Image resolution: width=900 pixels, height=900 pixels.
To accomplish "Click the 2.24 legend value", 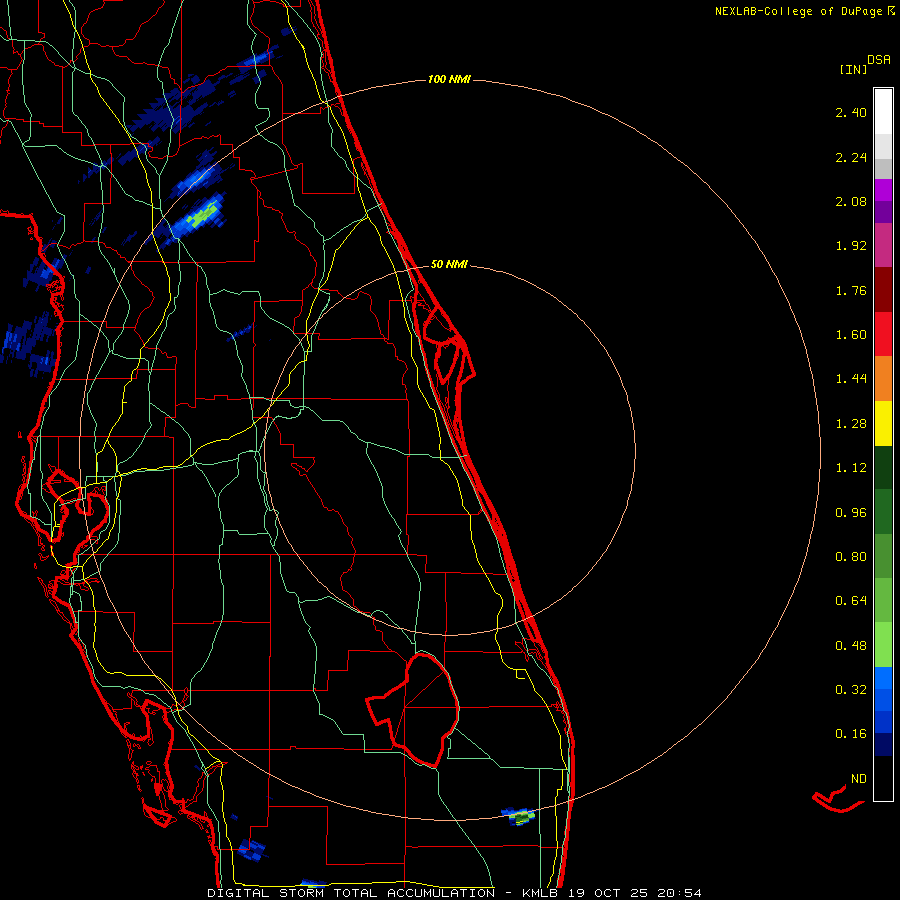I will point(851,157).
